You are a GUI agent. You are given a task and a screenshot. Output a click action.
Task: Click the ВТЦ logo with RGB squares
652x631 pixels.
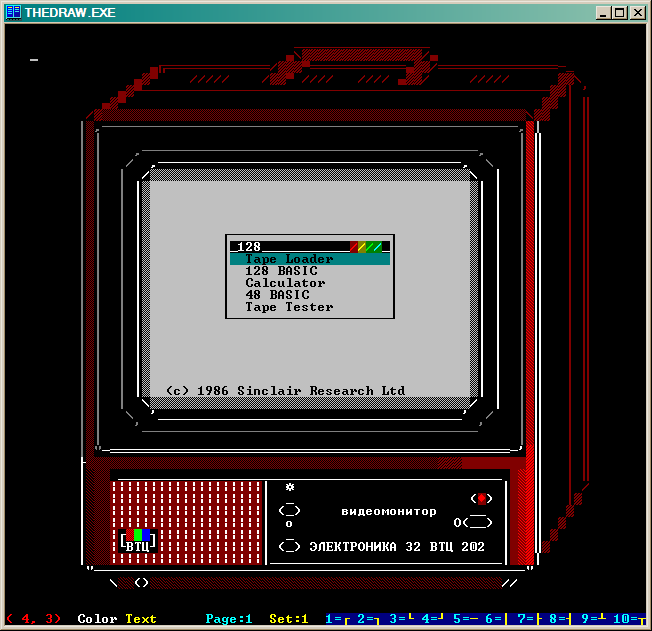138,541
